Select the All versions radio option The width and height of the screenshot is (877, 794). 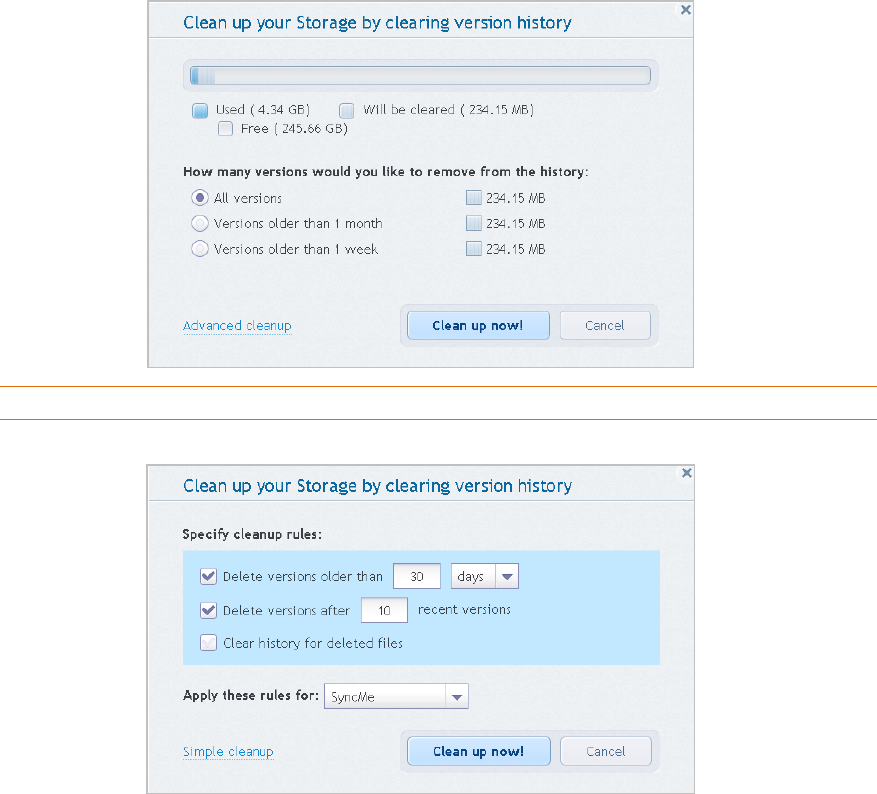point(199,198)
